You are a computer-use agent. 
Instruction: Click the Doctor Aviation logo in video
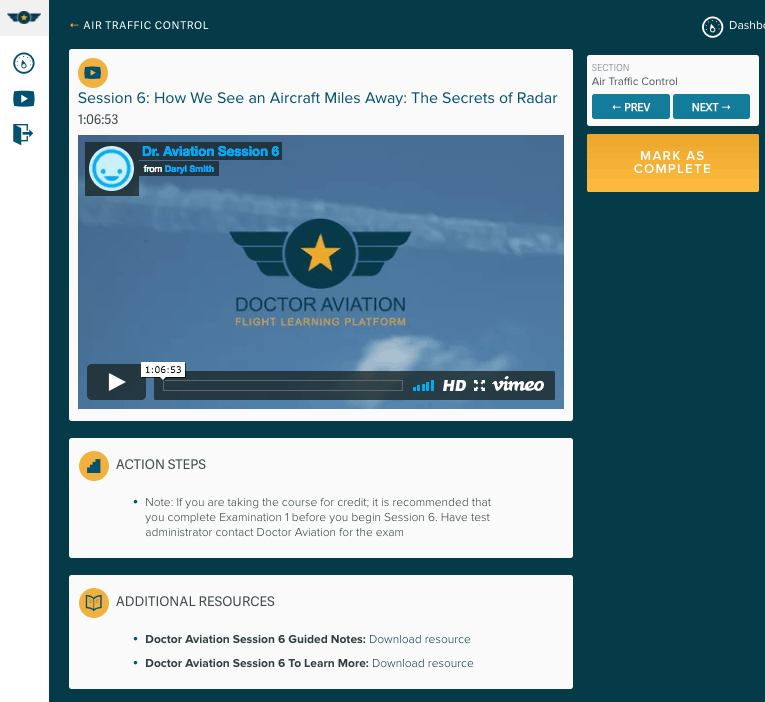(x=321, y=272)
